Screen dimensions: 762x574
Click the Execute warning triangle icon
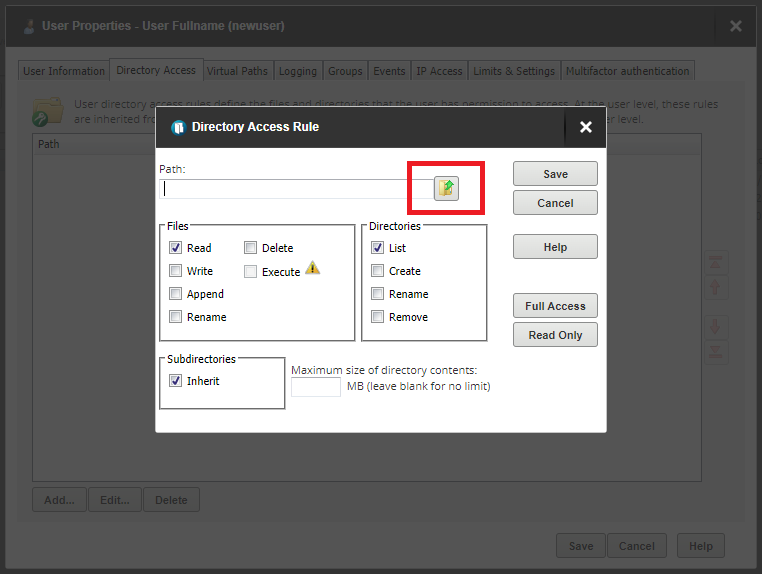(312, 269)
